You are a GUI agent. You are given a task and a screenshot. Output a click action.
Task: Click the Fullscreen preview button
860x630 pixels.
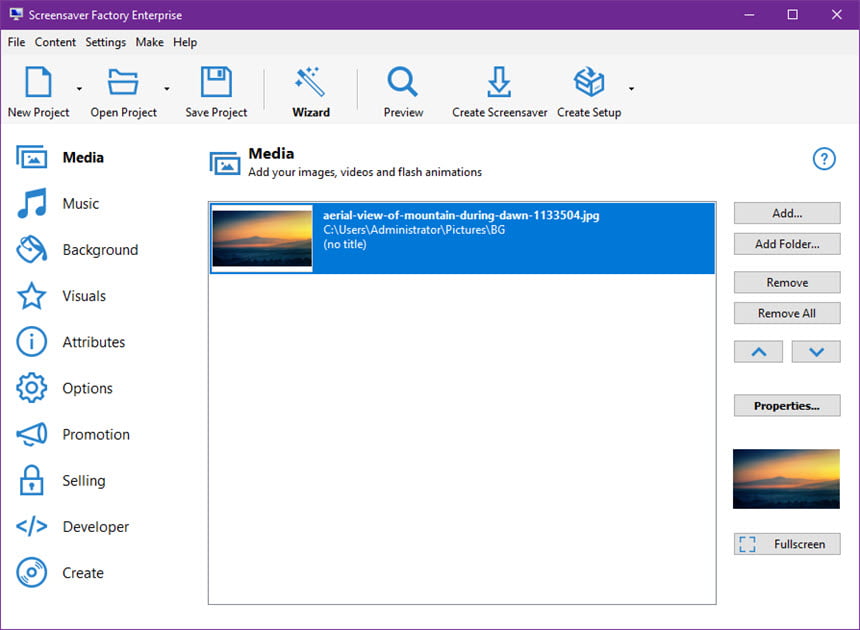[x=787, y=544]
